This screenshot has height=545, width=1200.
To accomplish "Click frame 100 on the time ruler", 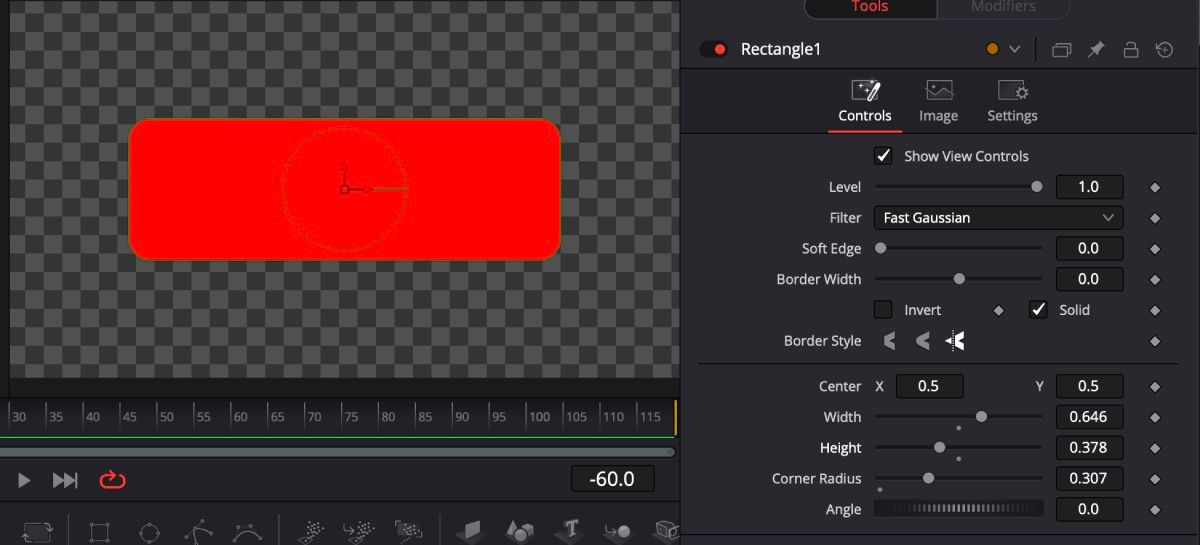I will pos(539,417).
